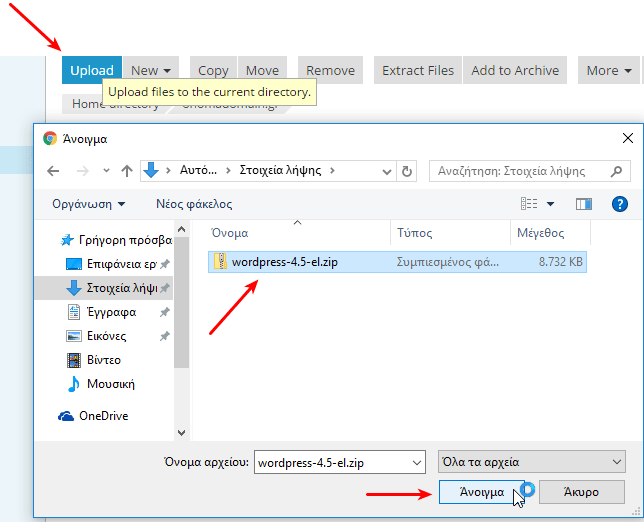Viewport: 644px width, 522px height.
Task: Click the Άνοιγμα button to open file
Action: (481, 492)
